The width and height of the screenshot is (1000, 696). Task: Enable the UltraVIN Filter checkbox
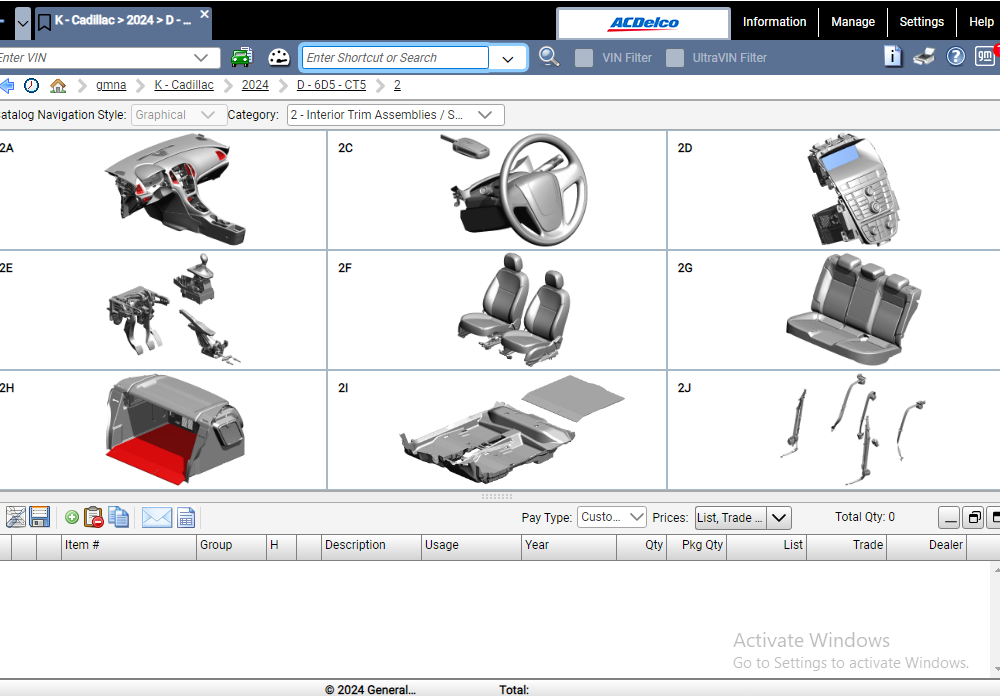tap(675, 58)
